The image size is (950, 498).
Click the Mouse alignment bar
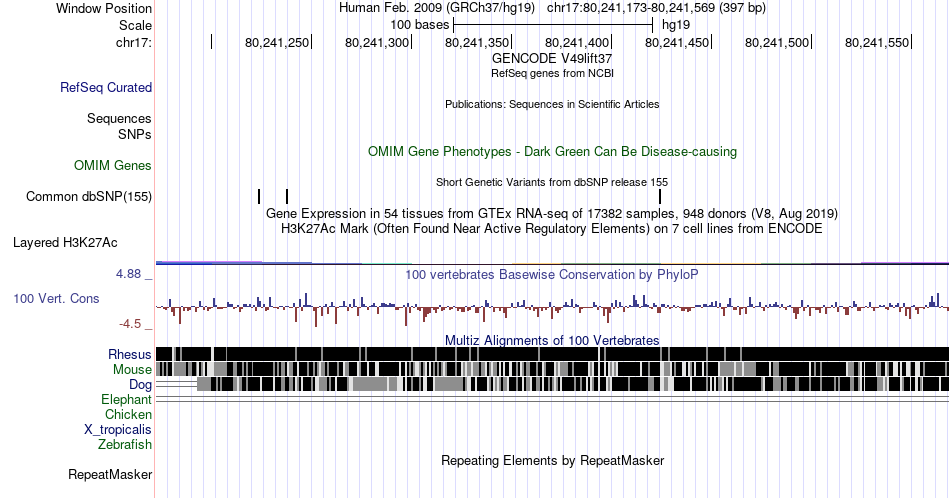pyautogui.click(x=552, y=369)
